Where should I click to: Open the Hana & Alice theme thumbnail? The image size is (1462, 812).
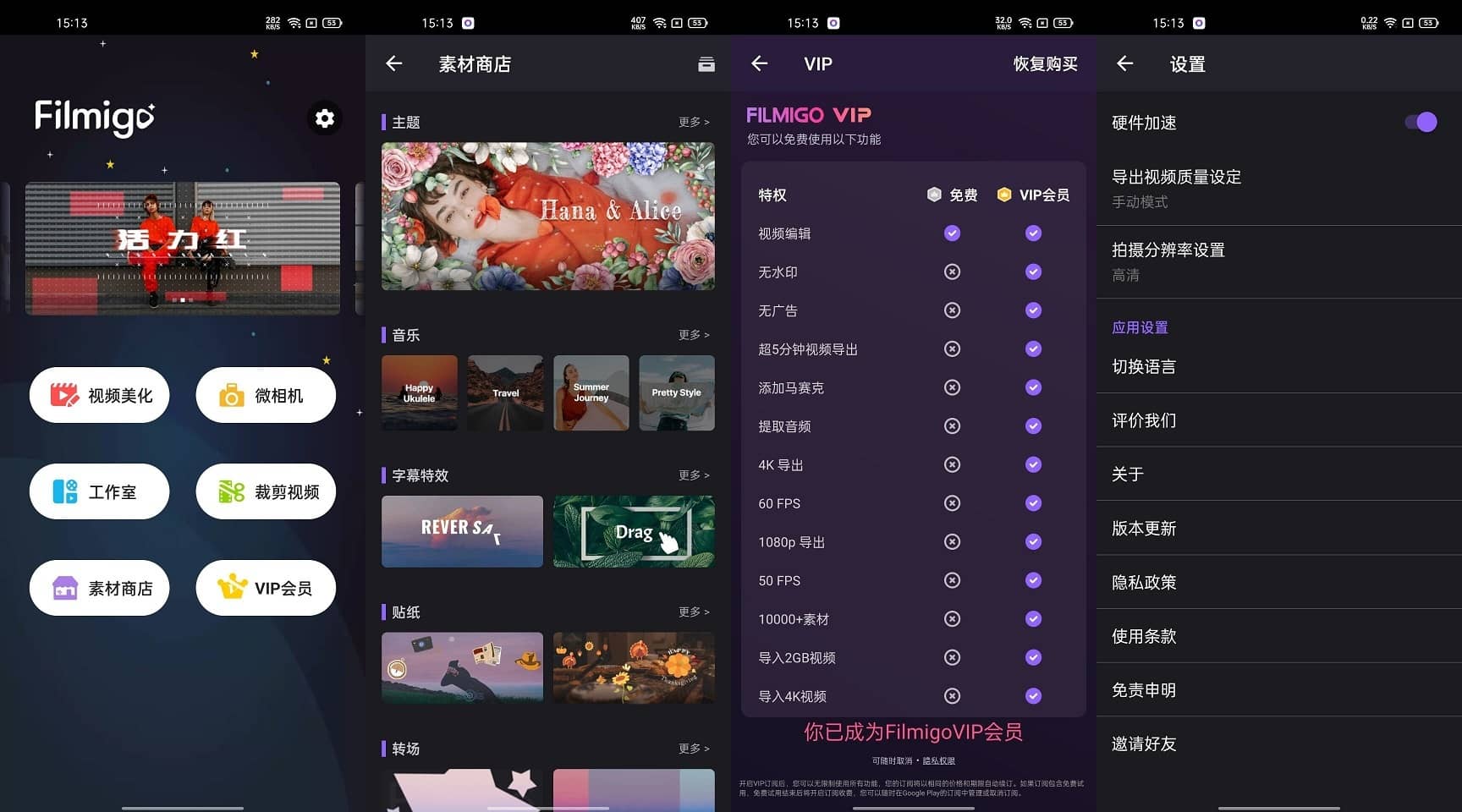(x=547, y=217)
